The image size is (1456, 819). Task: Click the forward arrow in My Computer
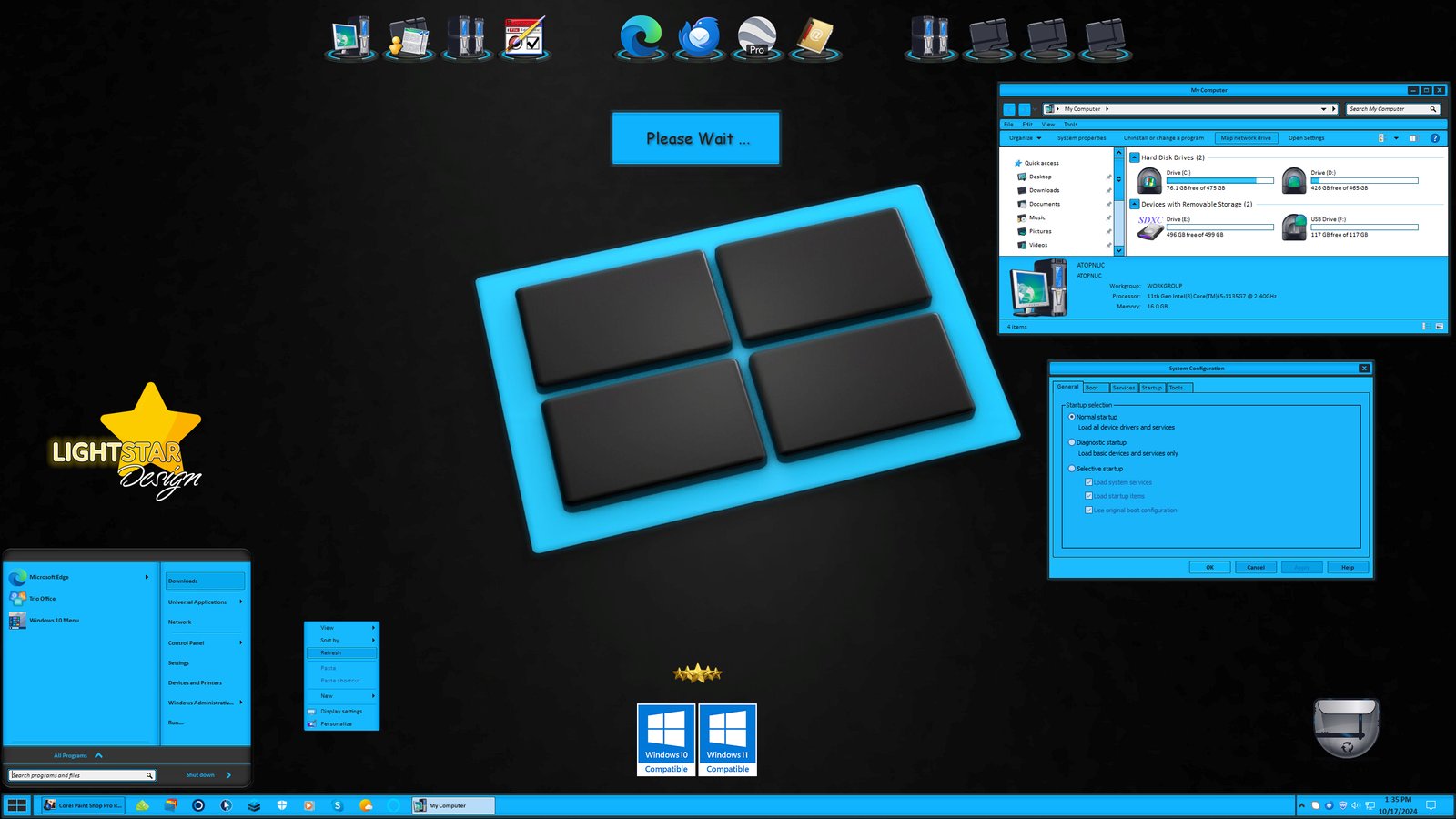[1025, 109]
